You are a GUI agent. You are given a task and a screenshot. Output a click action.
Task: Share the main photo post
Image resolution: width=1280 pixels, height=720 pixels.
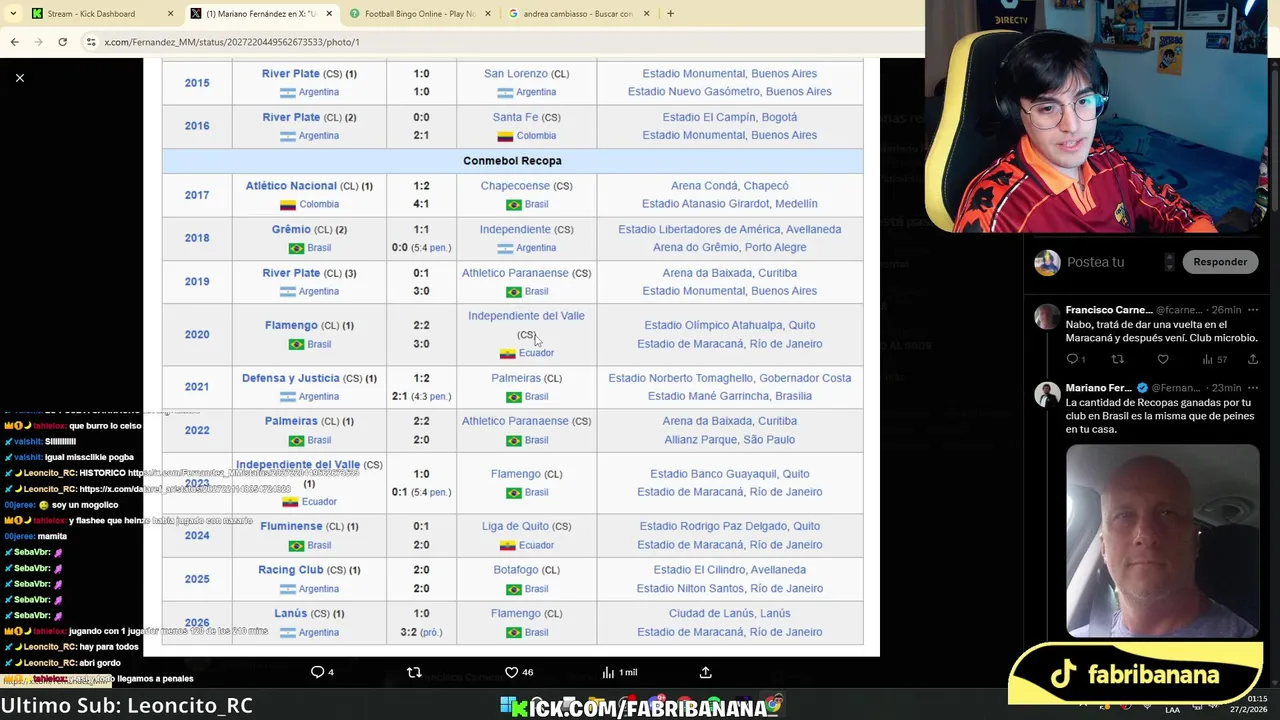pyautogui.click(x=705, y=672)
